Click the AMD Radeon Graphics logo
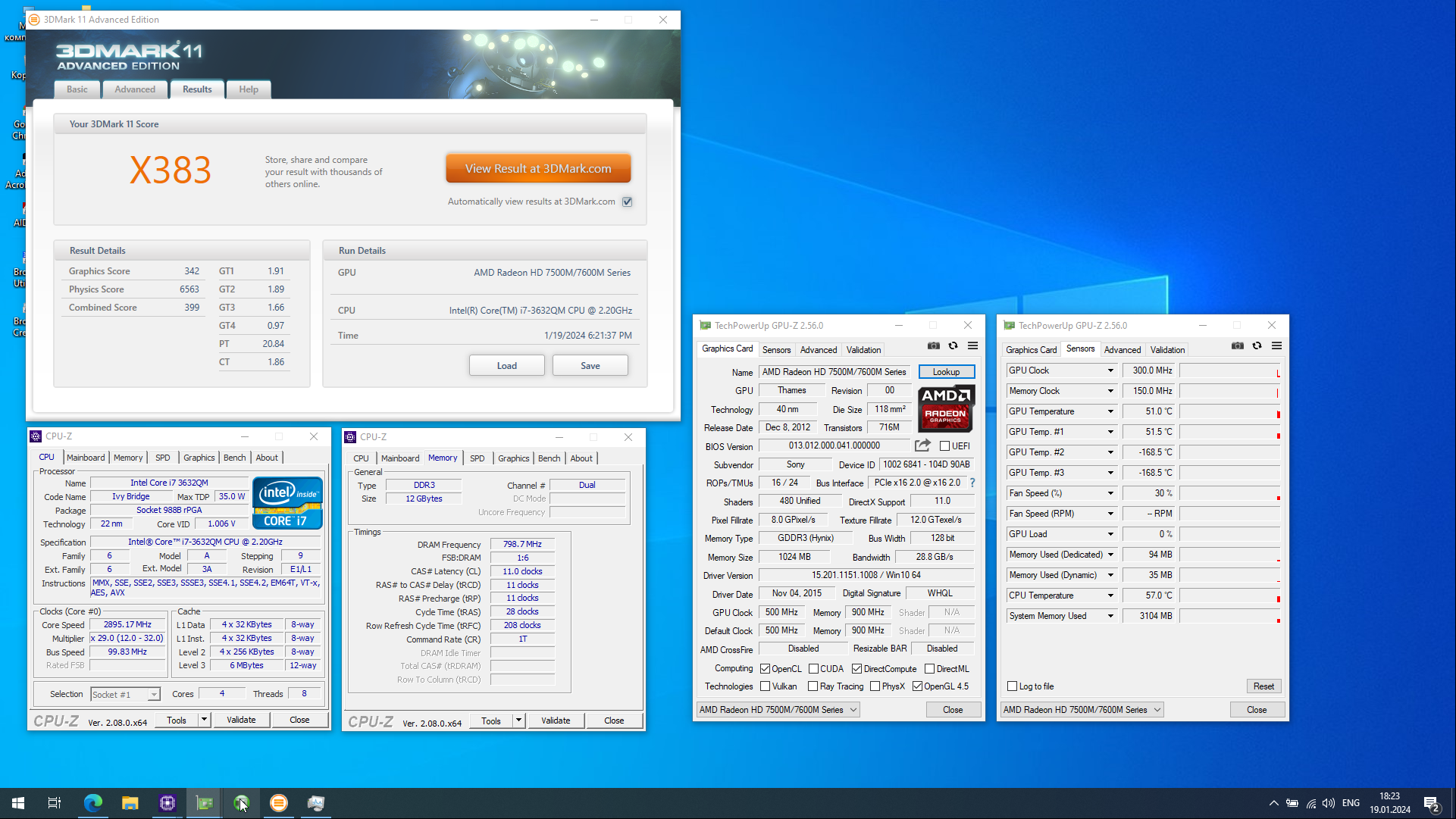1456x819 pixels. 946,408
